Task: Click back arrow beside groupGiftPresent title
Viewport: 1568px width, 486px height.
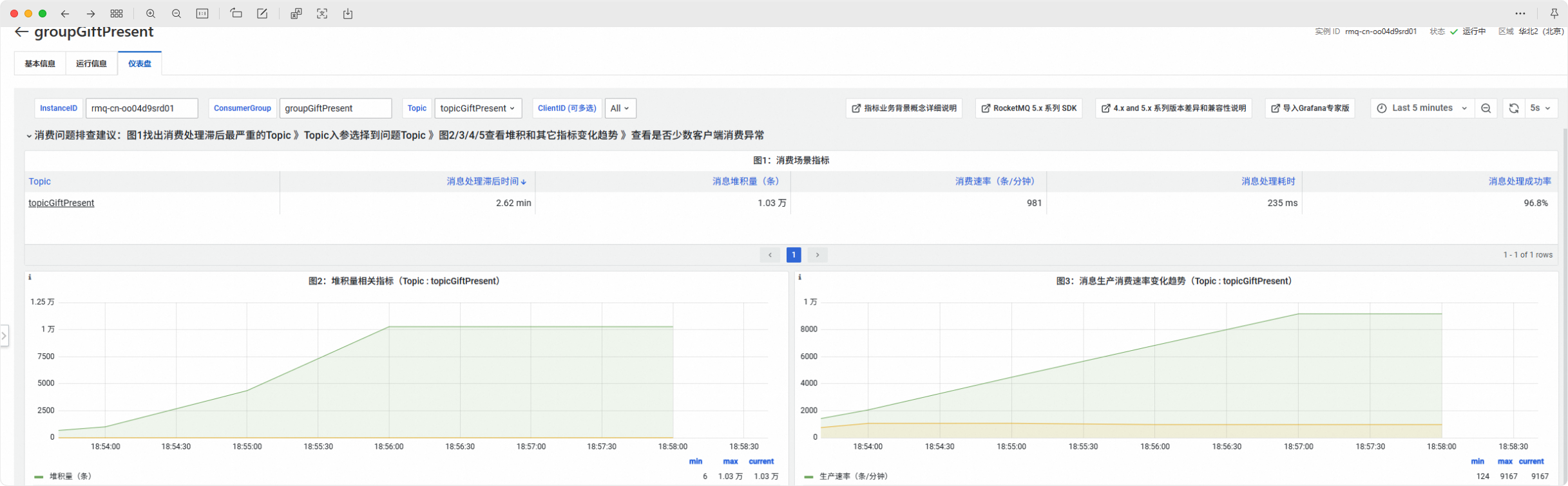Action: [x=21, y=32]
